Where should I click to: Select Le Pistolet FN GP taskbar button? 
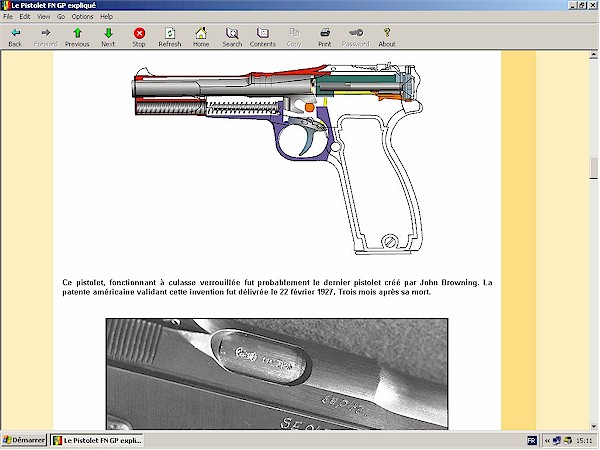97,440
